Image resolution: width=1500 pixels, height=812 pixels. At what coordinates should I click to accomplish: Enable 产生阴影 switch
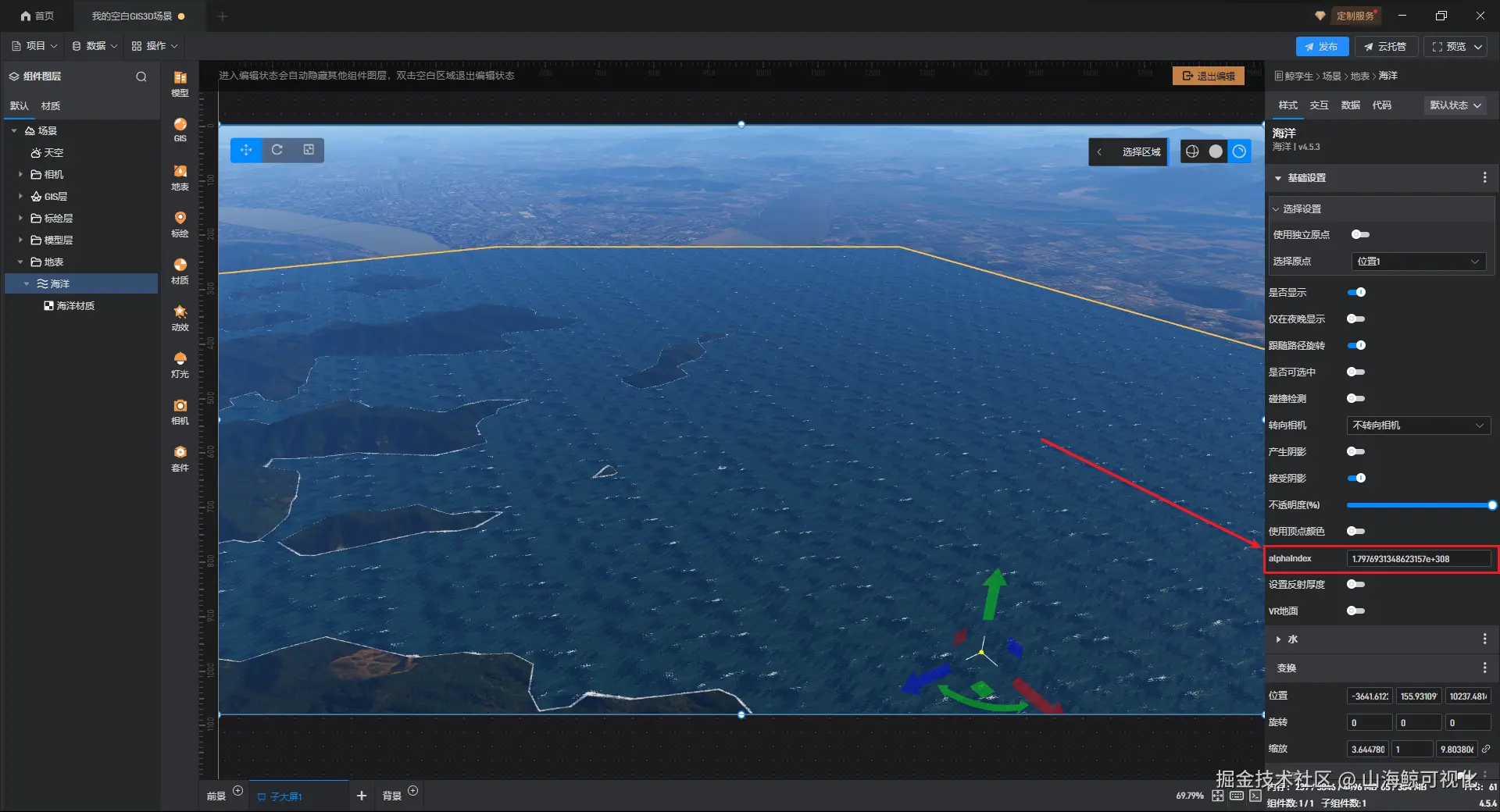[1356, 451]
